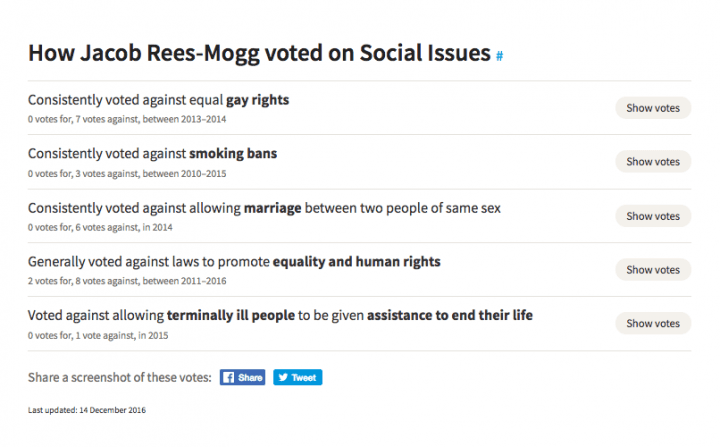
Task: Click the hash anchor icon beside heading
Action: (x=499, y=56)
